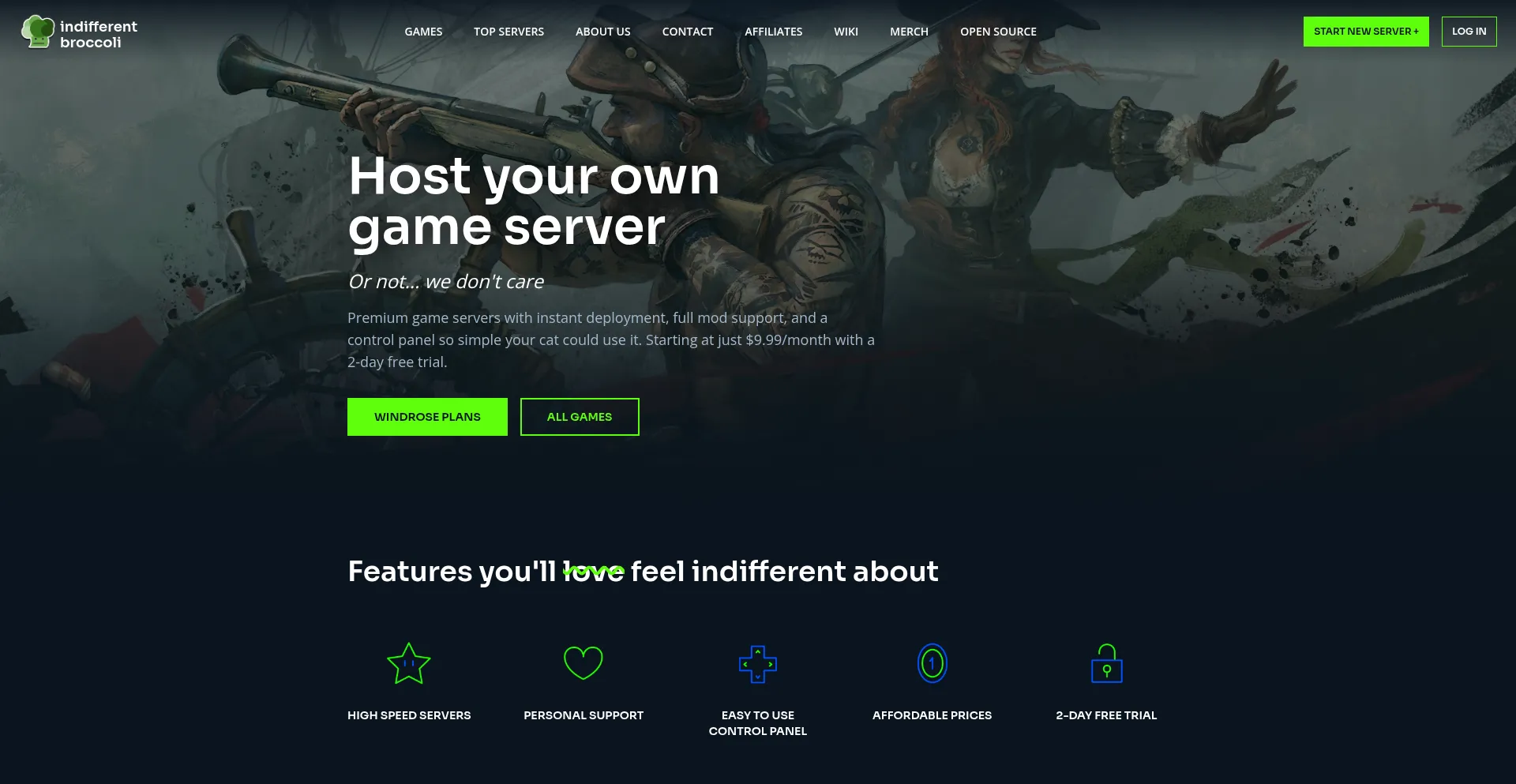Click 'Or not... we don't care' tagline
This screenshot has height=784, width=1516.
(x=446, y=282)
